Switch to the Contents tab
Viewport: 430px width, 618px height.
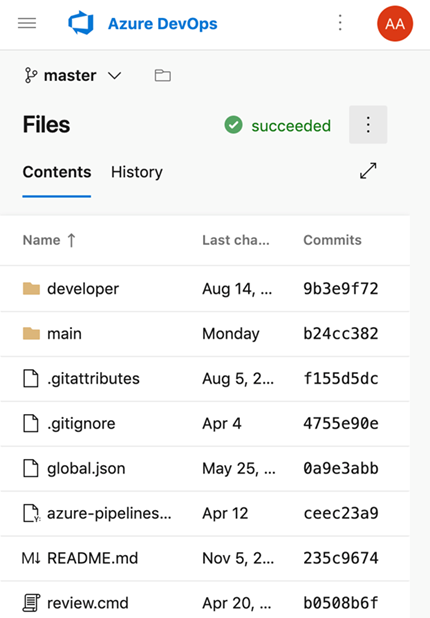pos(57,172)
